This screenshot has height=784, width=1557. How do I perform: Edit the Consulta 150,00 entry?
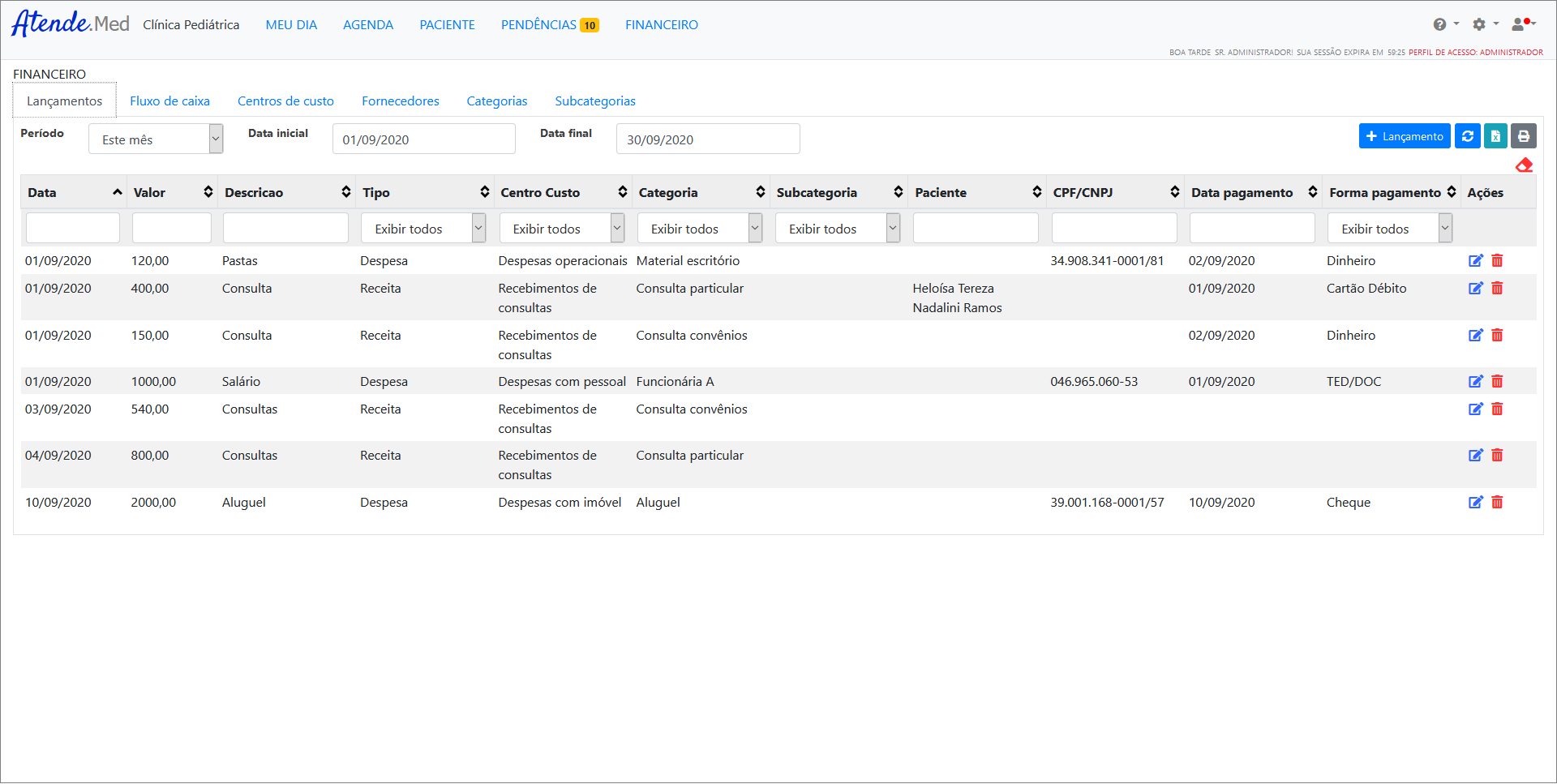[x=1476, y=336]
